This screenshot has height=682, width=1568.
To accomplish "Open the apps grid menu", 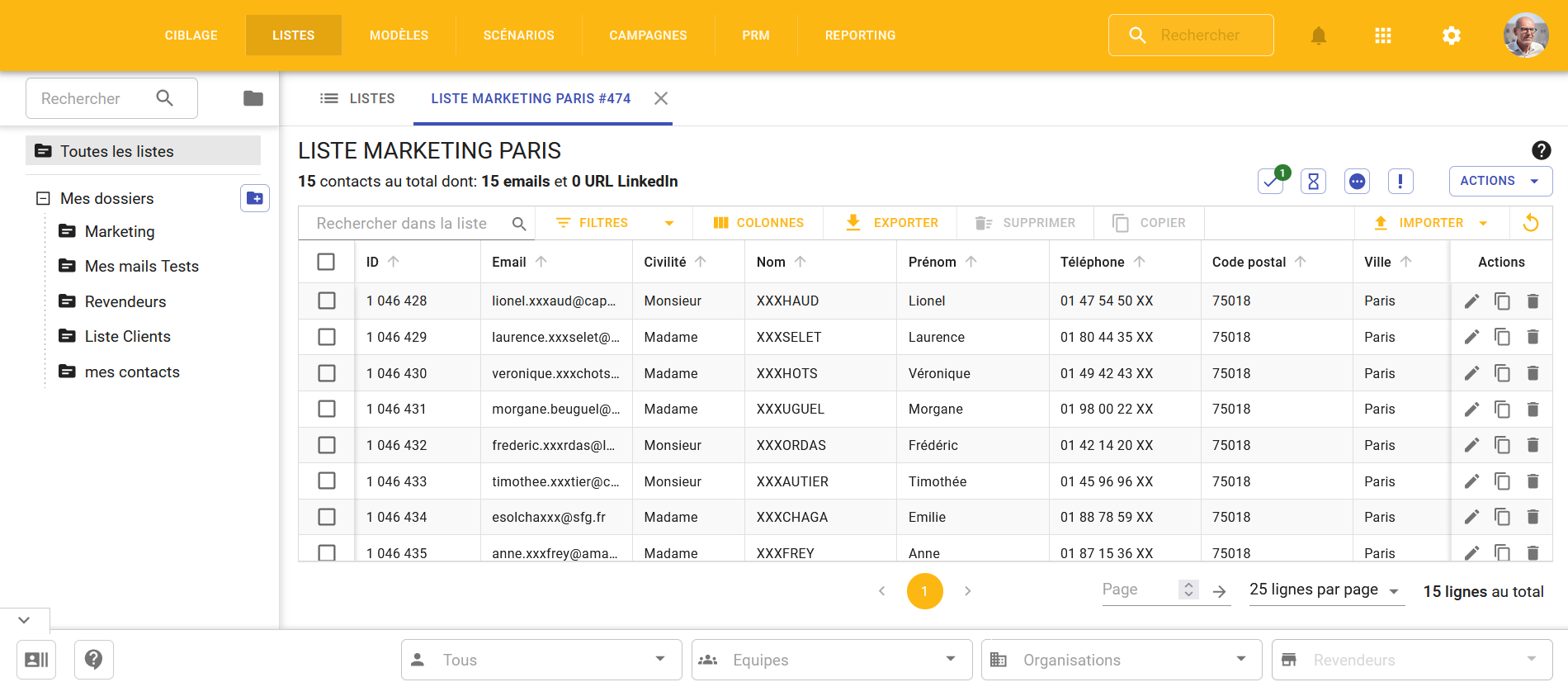I will tap(1383, 36).
